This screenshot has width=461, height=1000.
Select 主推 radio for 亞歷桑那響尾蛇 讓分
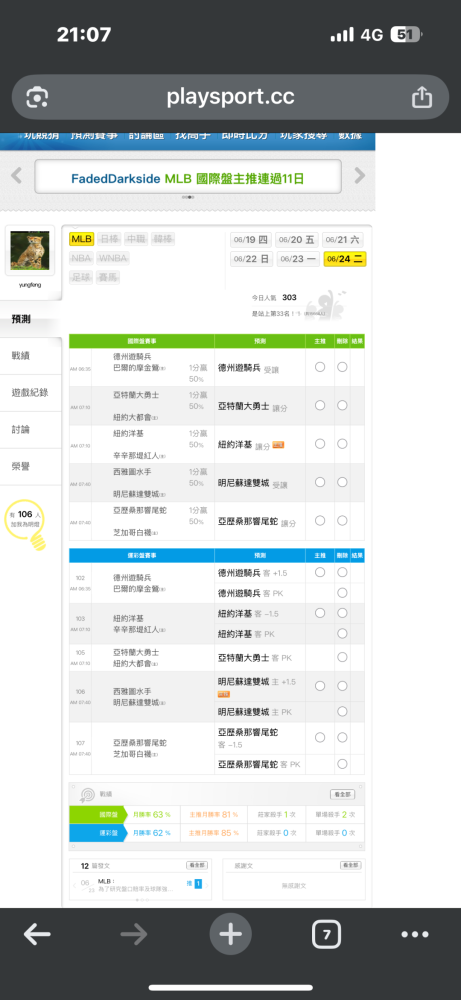tap(320, 520)
